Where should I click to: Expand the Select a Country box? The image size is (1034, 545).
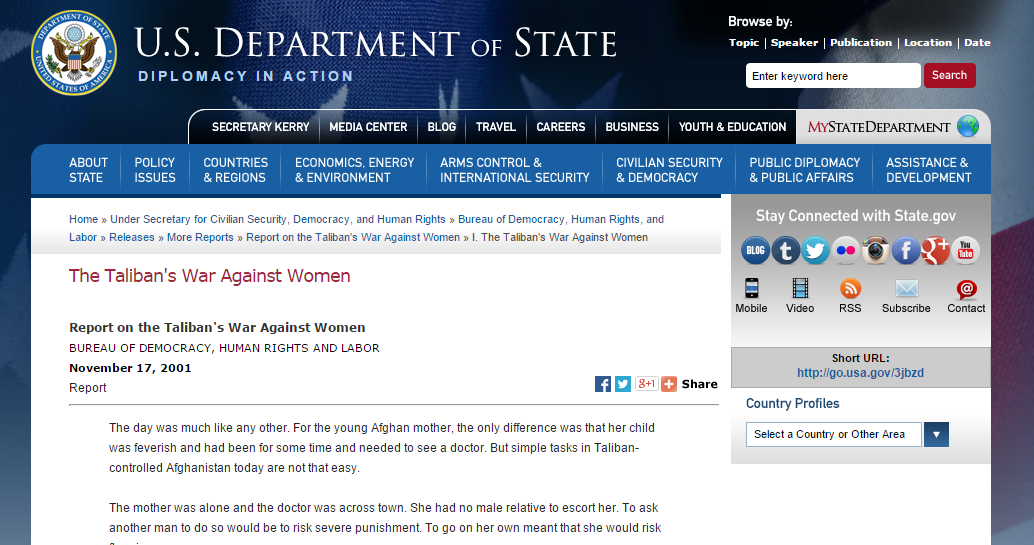tap(833, 434)
